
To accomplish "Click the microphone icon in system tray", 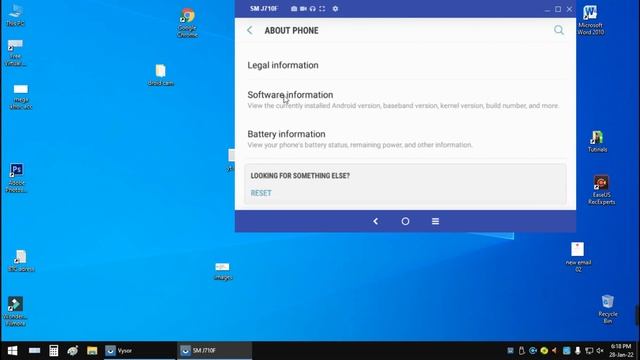I will pos(578,351).
